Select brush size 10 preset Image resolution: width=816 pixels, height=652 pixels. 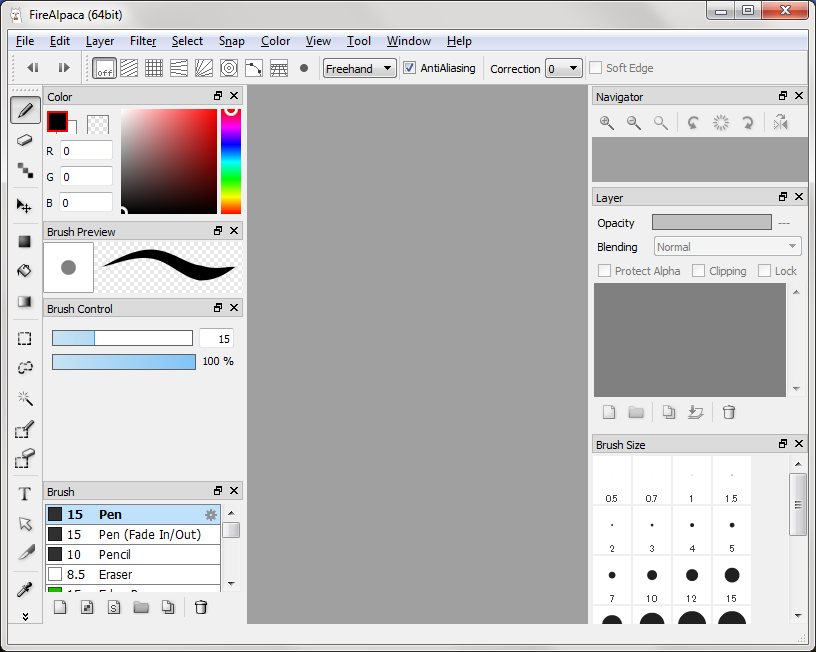coord(652,580)
